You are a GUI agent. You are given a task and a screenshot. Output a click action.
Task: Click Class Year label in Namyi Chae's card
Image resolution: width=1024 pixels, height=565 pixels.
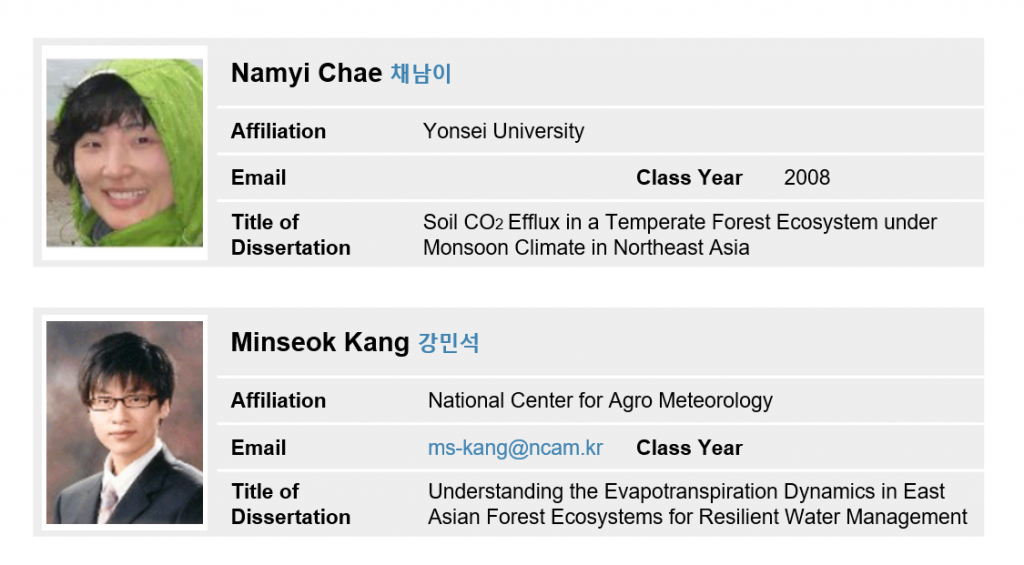pyautogui.click(x=689, y=178)
